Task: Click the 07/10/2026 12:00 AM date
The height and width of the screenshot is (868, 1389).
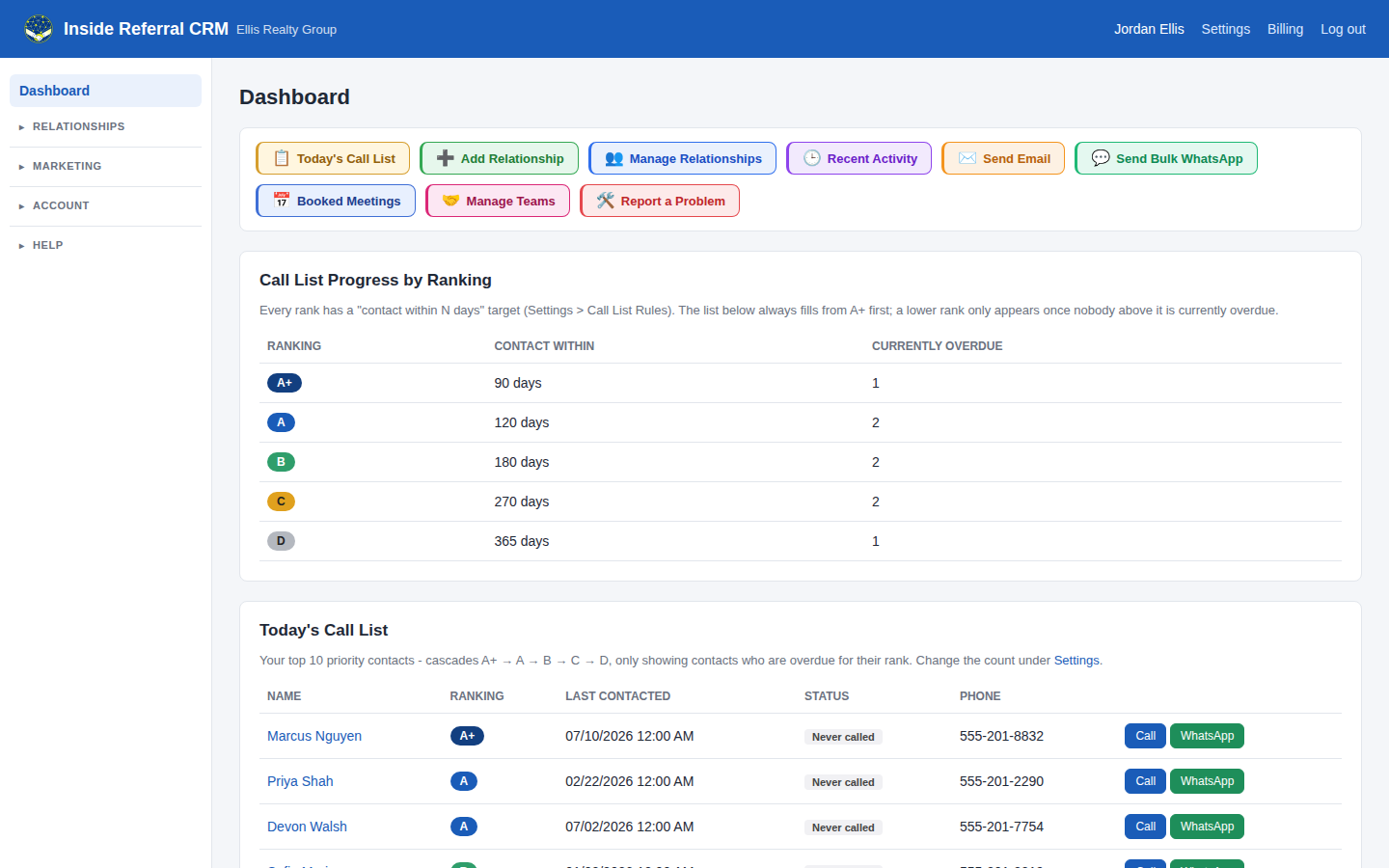Action: (x=630, y=736)
